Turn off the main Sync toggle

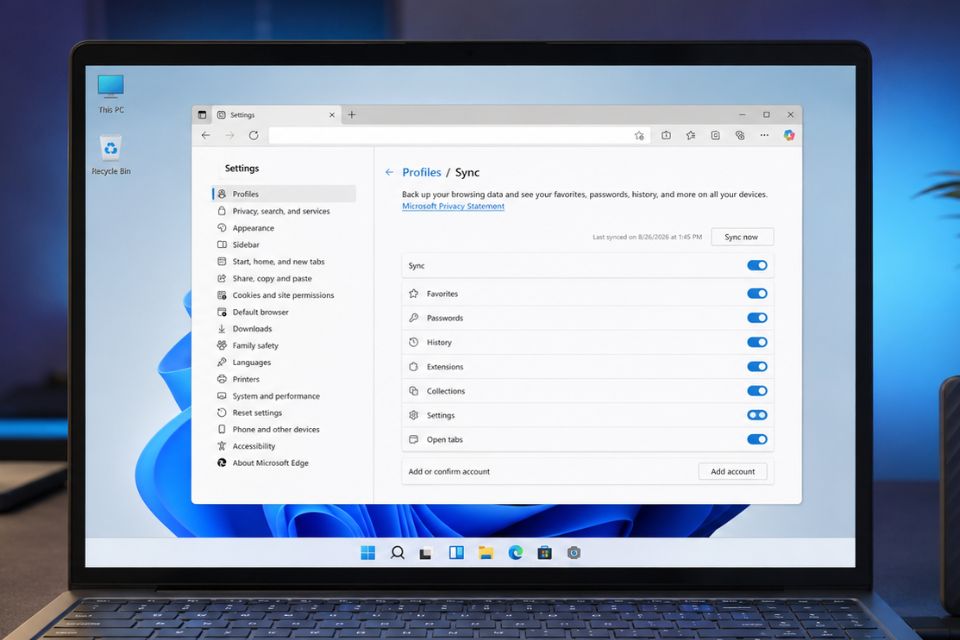[x=757, y=265]
